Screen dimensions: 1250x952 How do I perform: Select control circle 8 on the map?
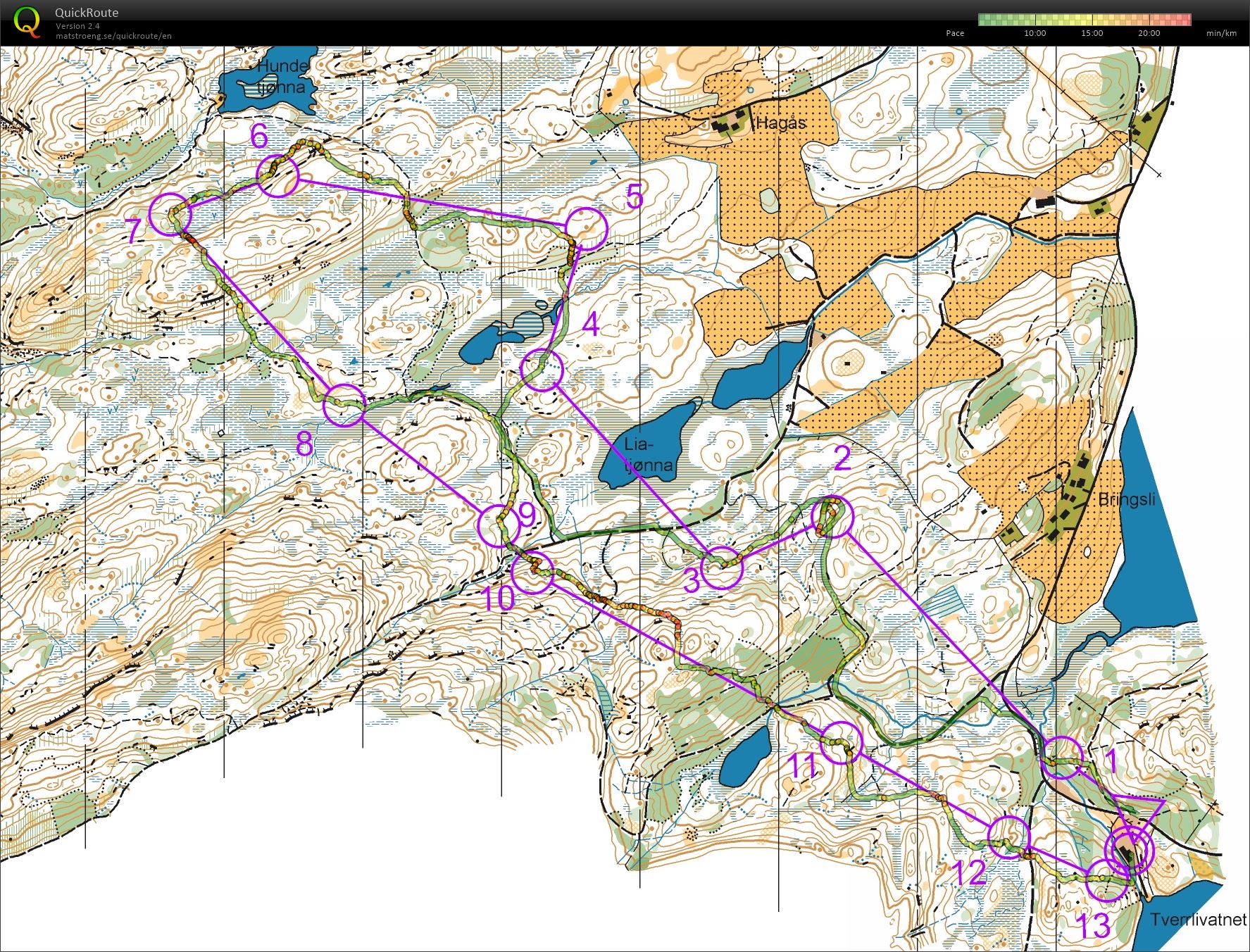click(344, 405)
